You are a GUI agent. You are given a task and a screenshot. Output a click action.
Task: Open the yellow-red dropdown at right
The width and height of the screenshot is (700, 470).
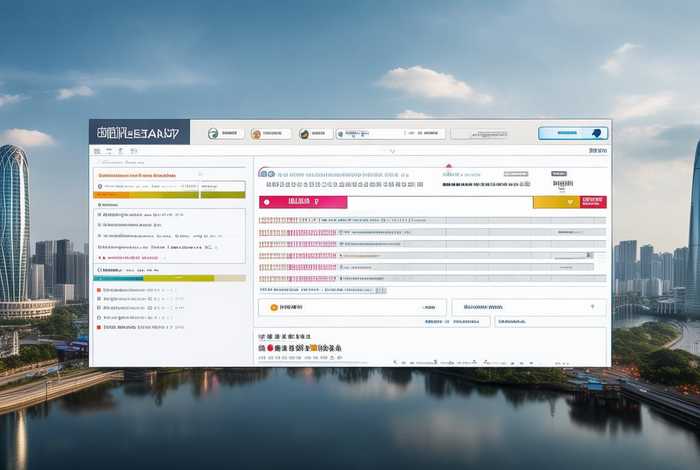coord(569,202)
